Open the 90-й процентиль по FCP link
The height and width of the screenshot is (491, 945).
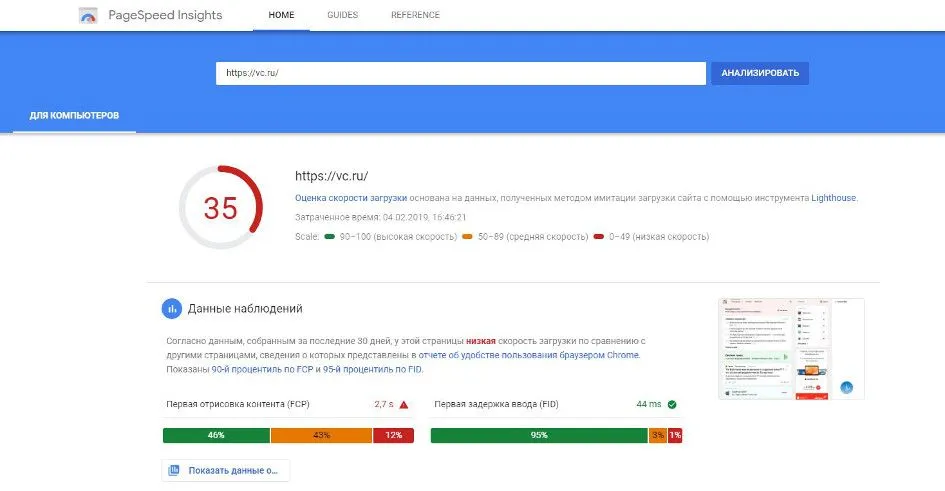tap(262, 369)
